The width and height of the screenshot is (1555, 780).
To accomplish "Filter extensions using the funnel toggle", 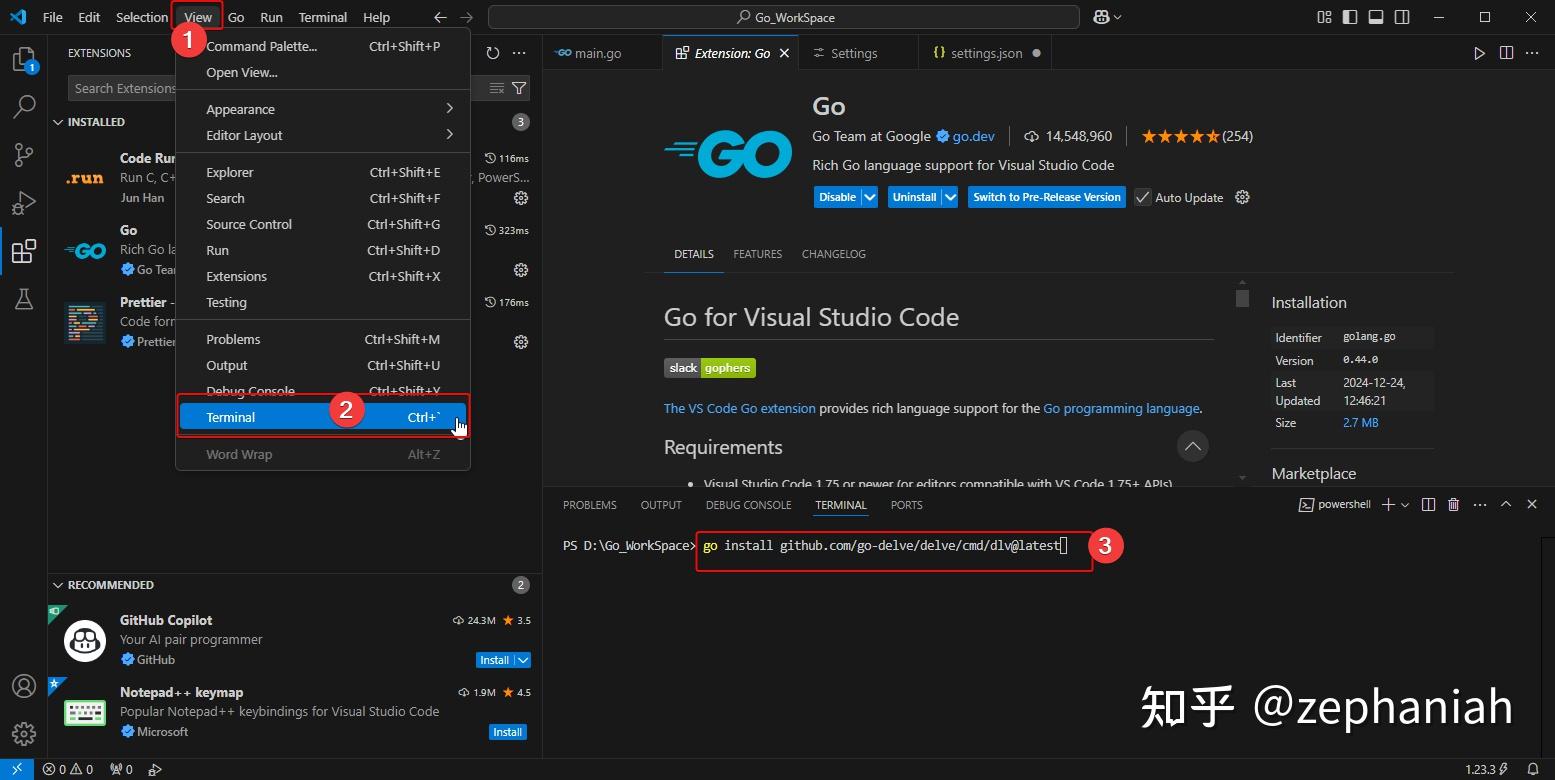I will (x=519, y=88).
